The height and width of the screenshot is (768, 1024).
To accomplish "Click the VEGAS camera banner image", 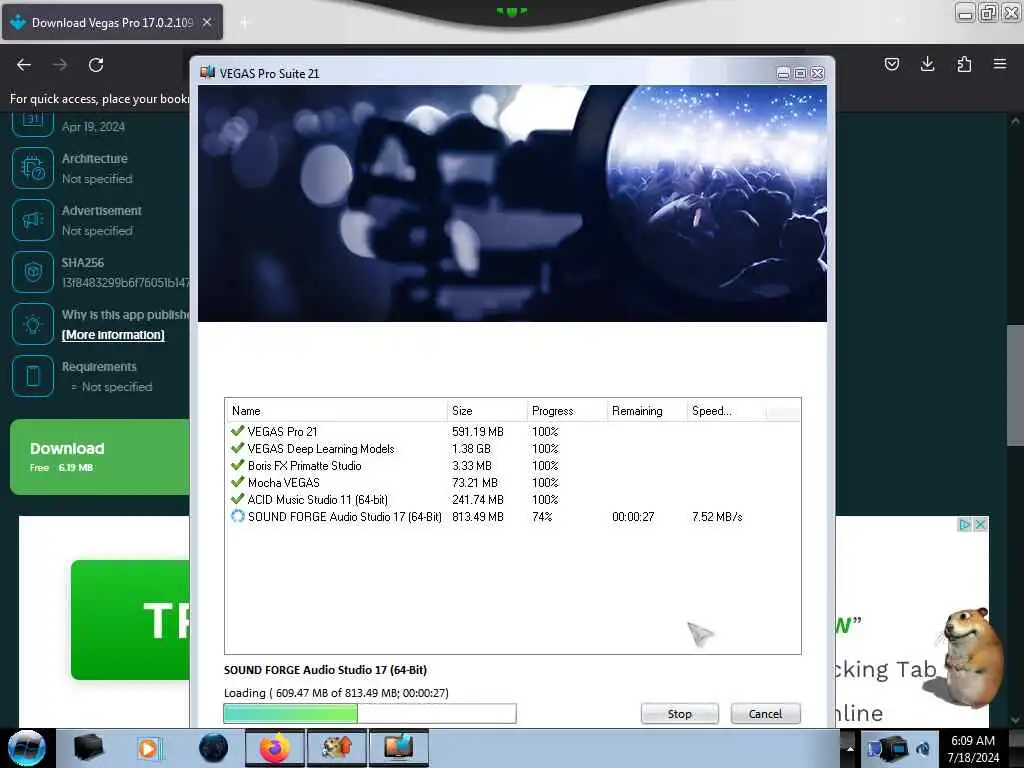I will [513, 203].
